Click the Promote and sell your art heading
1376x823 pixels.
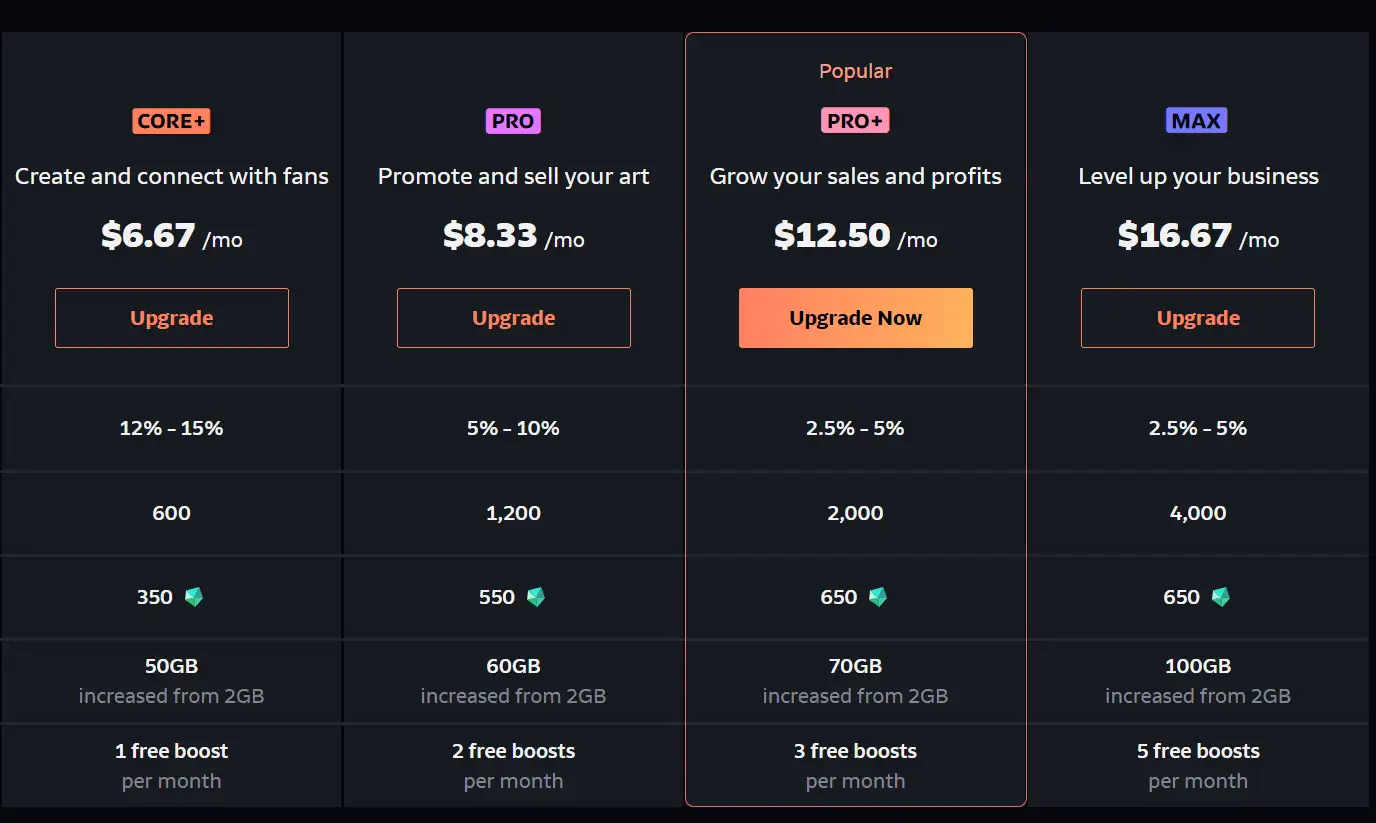point(513,177)
